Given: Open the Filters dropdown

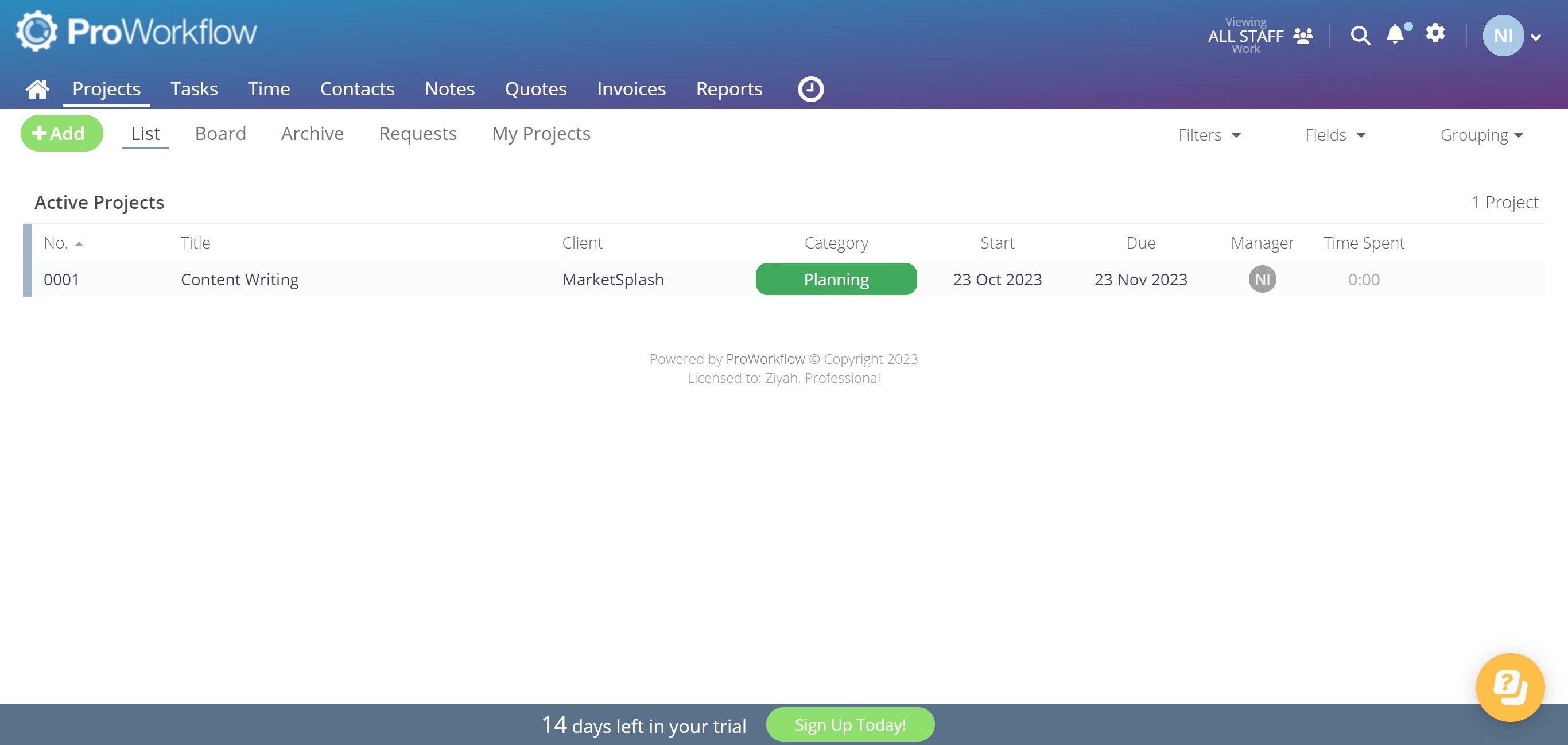Looking at the screenshot, I should (1209, 134).
